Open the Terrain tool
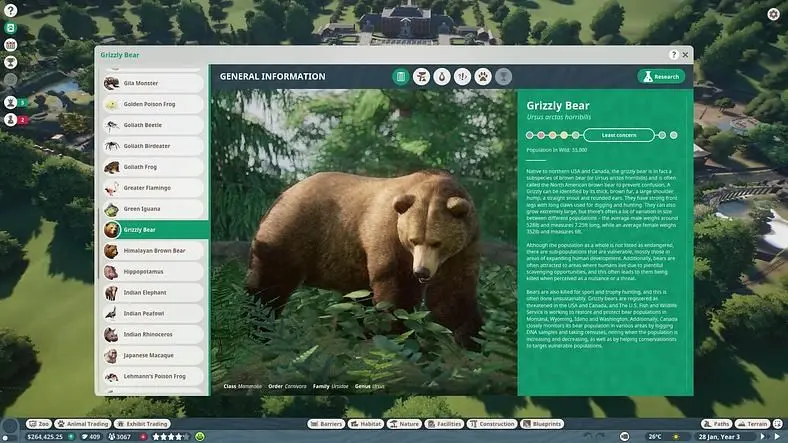Screen dimensions: 788x443 [752, 424]
